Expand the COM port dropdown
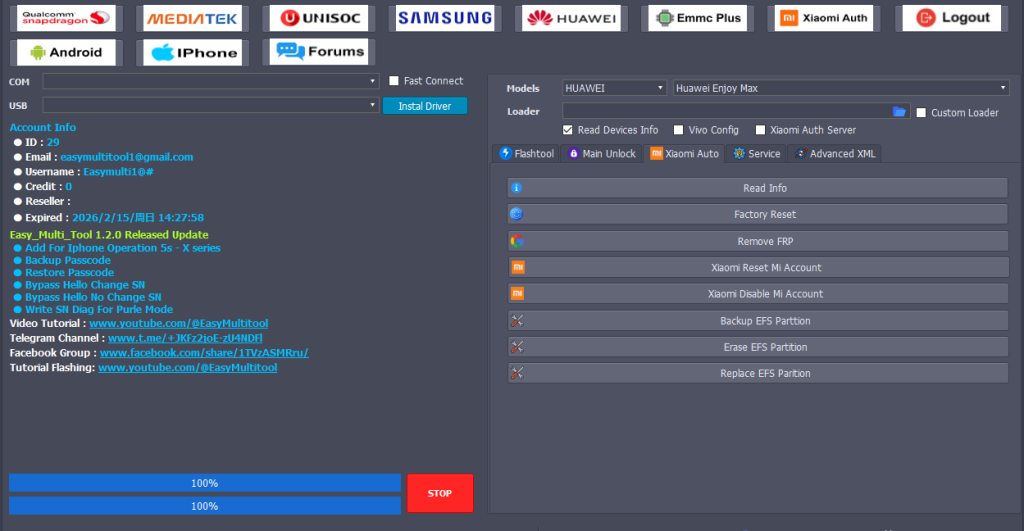Screen dimensions: 1024x531 211,82
